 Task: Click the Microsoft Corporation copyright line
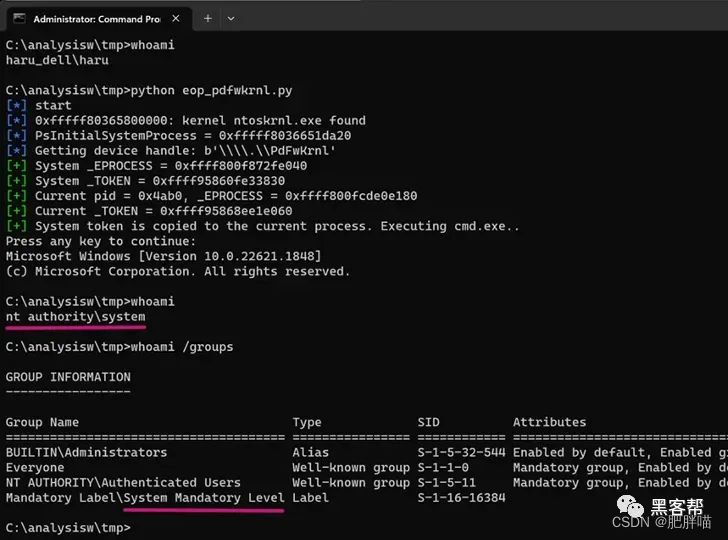pos(178,272)
